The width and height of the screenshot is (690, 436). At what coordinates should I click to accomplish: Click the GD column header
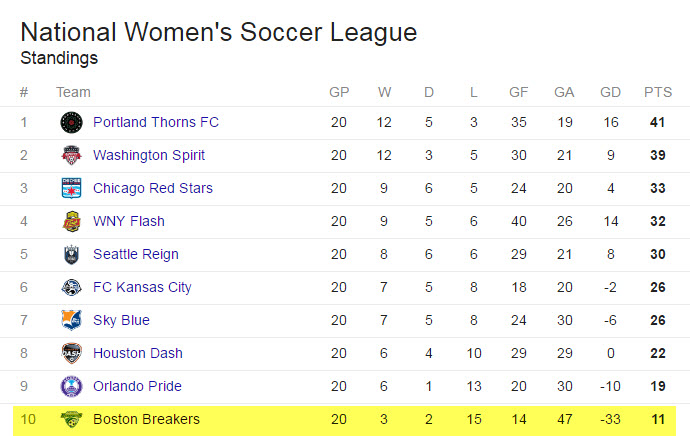610,92
